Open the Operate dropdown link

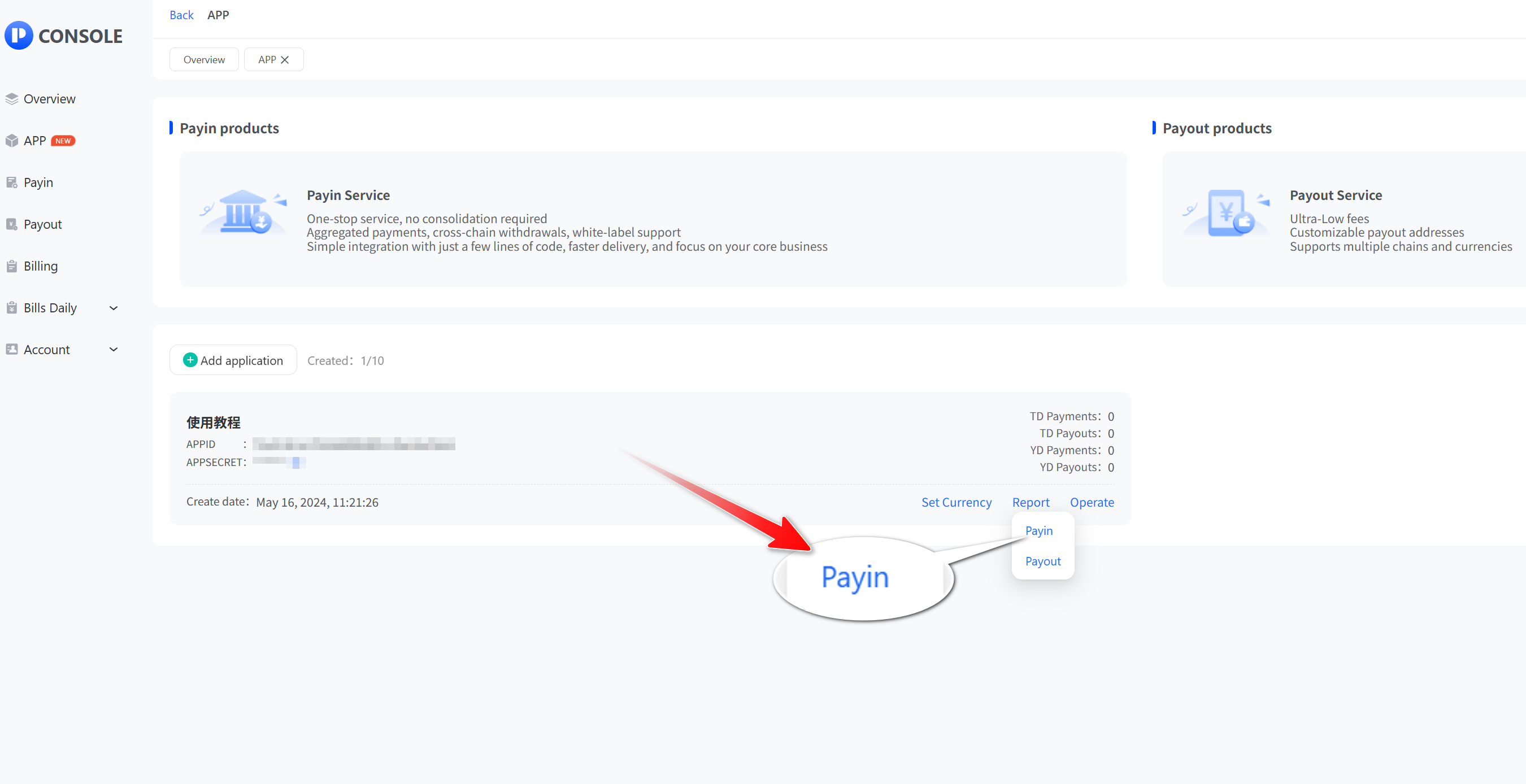[1091, 502]
